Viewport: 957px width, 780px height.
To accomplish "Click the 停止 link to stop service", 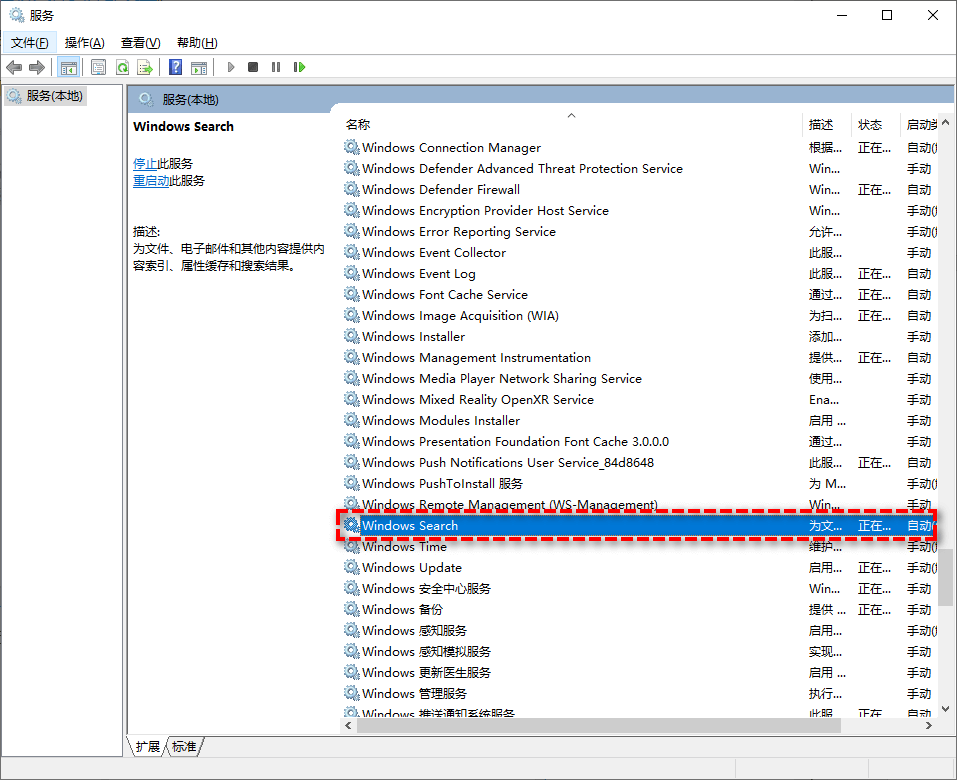I will click(145, 163).
